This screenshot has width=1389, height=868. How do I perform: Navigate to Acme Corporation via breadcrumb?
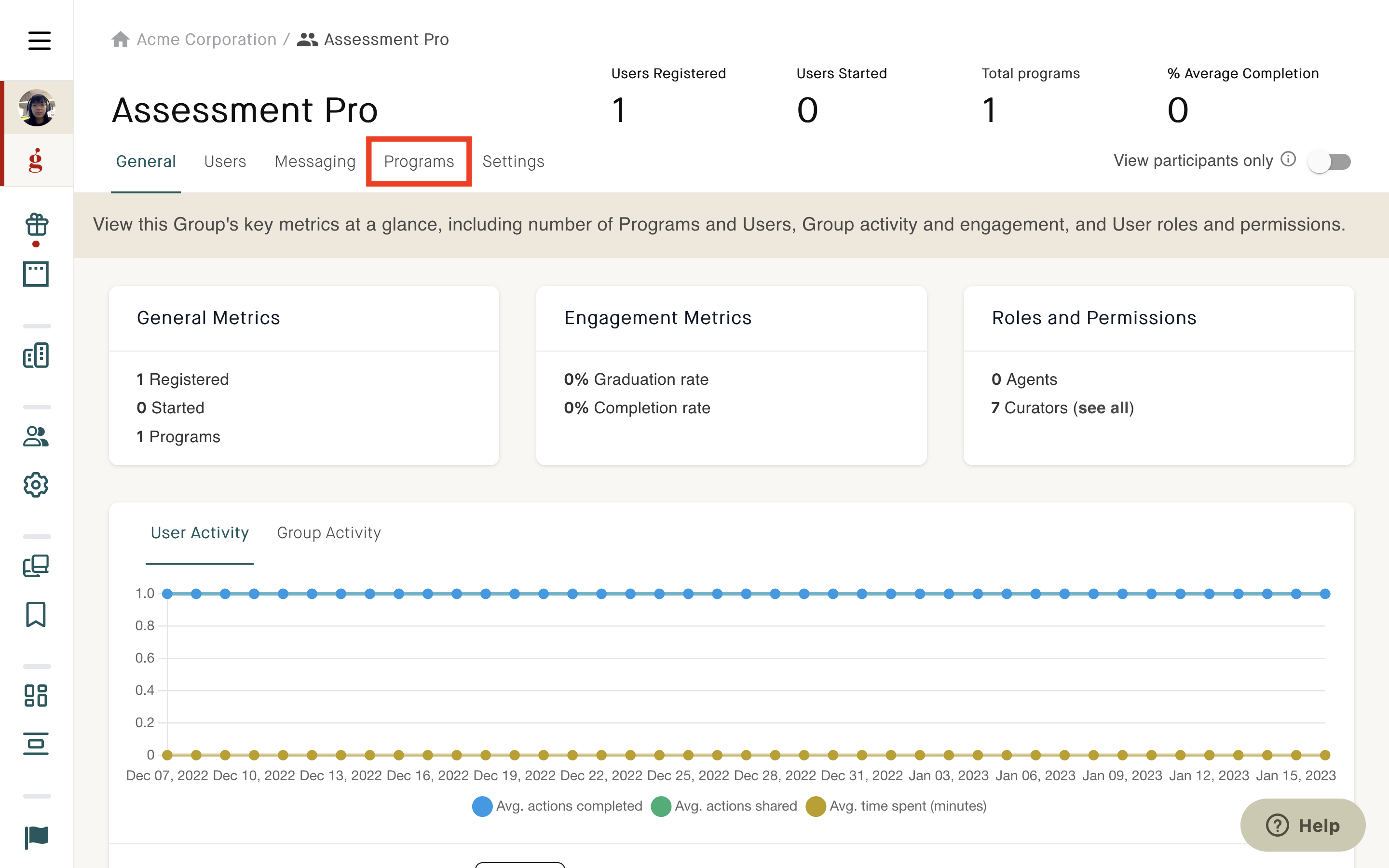205,39
